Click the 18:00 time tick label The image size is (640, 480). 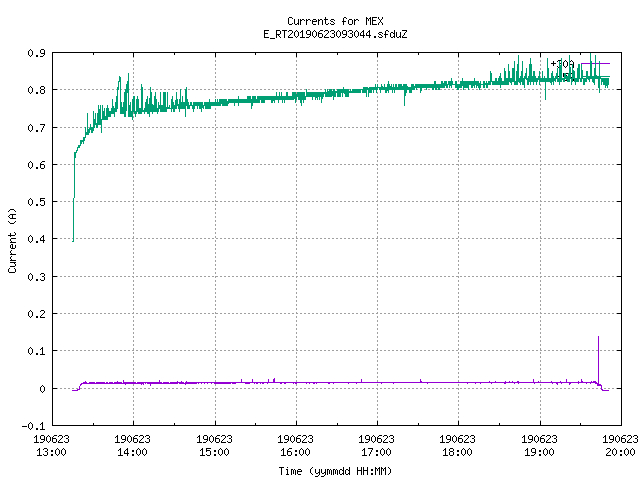click(457, 452)
